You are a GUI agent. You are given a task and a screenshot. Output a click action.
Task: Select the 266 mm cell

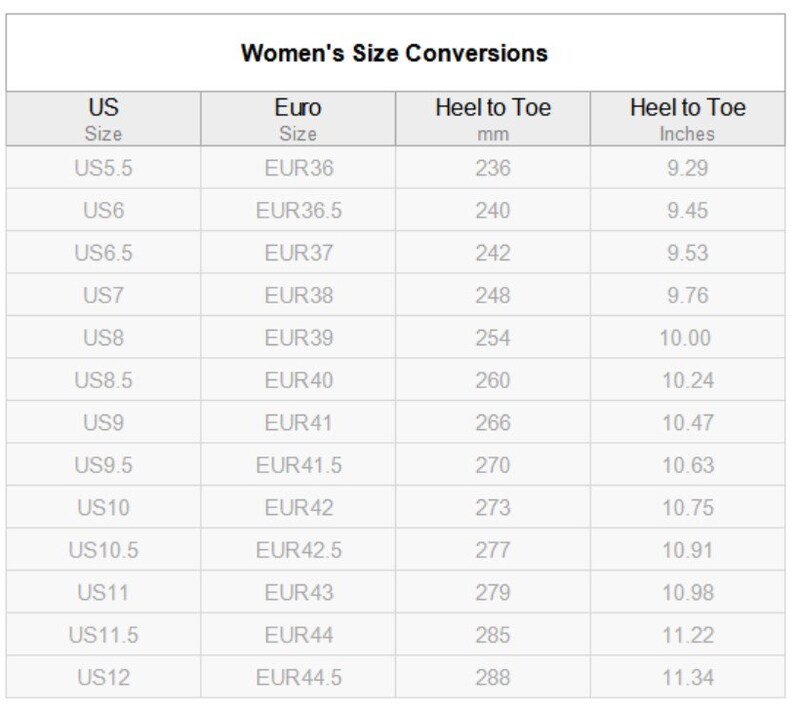[x=493, y=422]
